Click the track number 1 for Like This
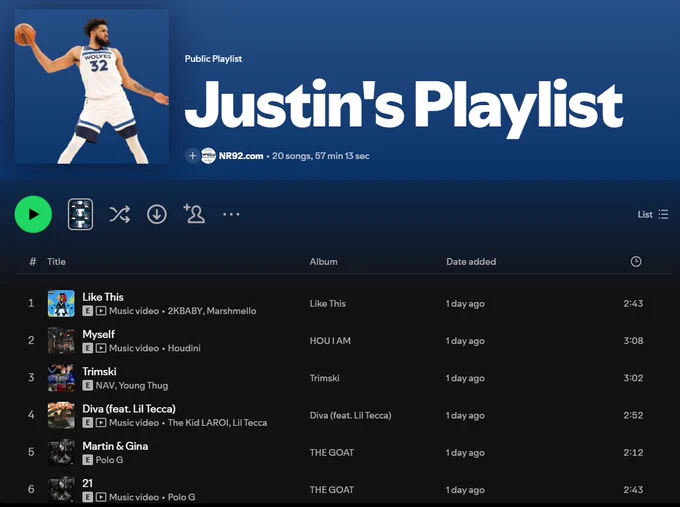Image resolution: width=680 pixels, height=507 pixels. click(31, 303)
